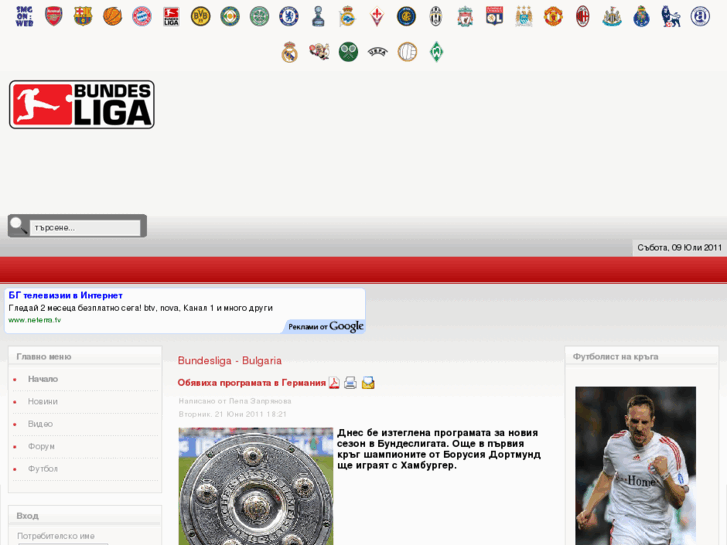Open Видео menu item
727x545 pixels.
point(40,424)
